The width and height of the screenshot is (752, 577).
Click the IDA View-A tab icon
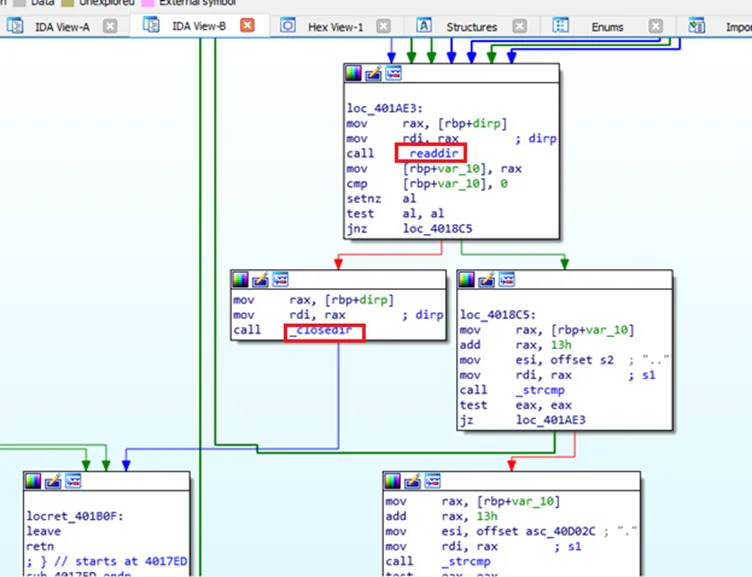click(x=15, y=25)
